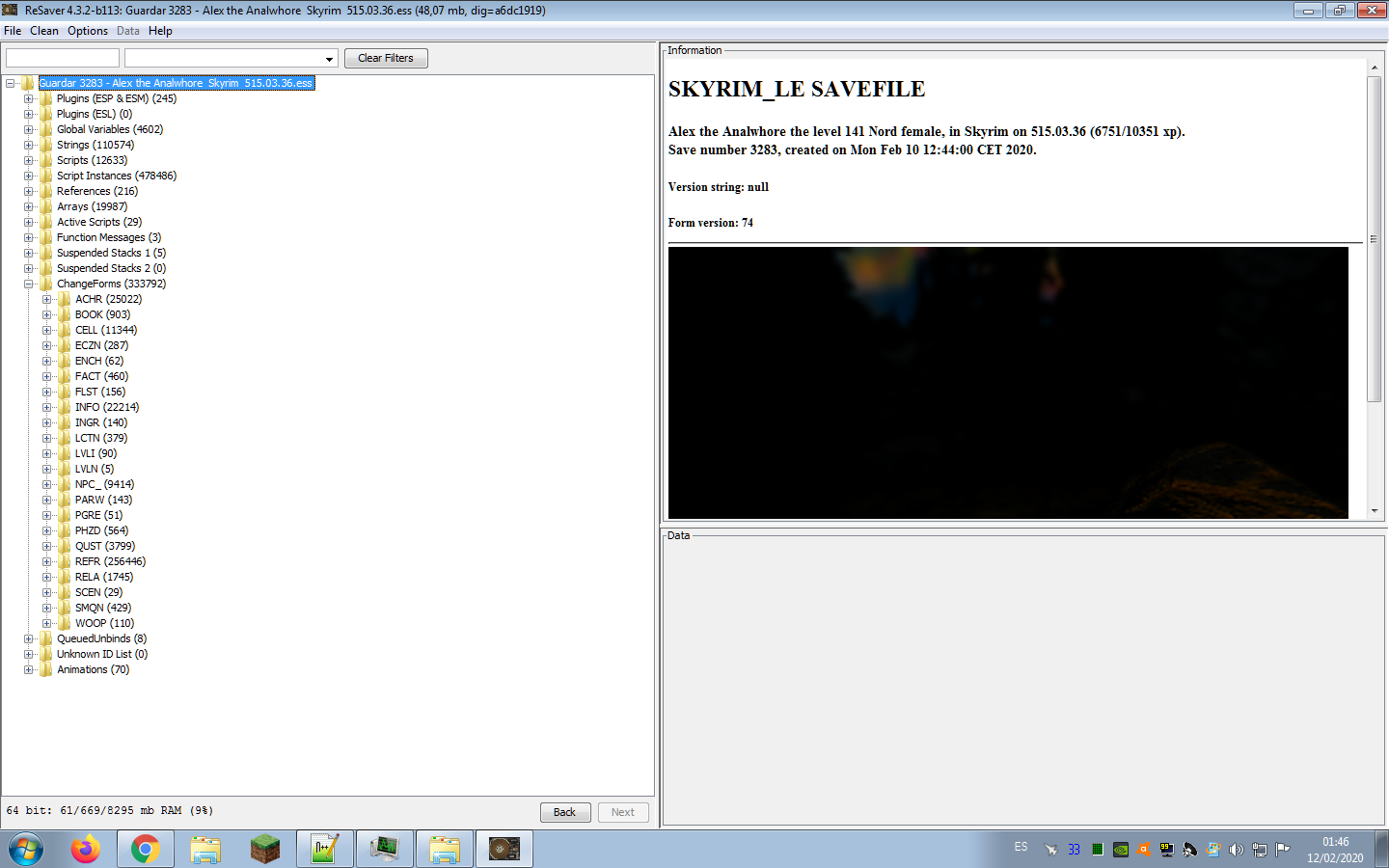Select the FACT (460) row
Screen dimensions: 1389x868
101,376
